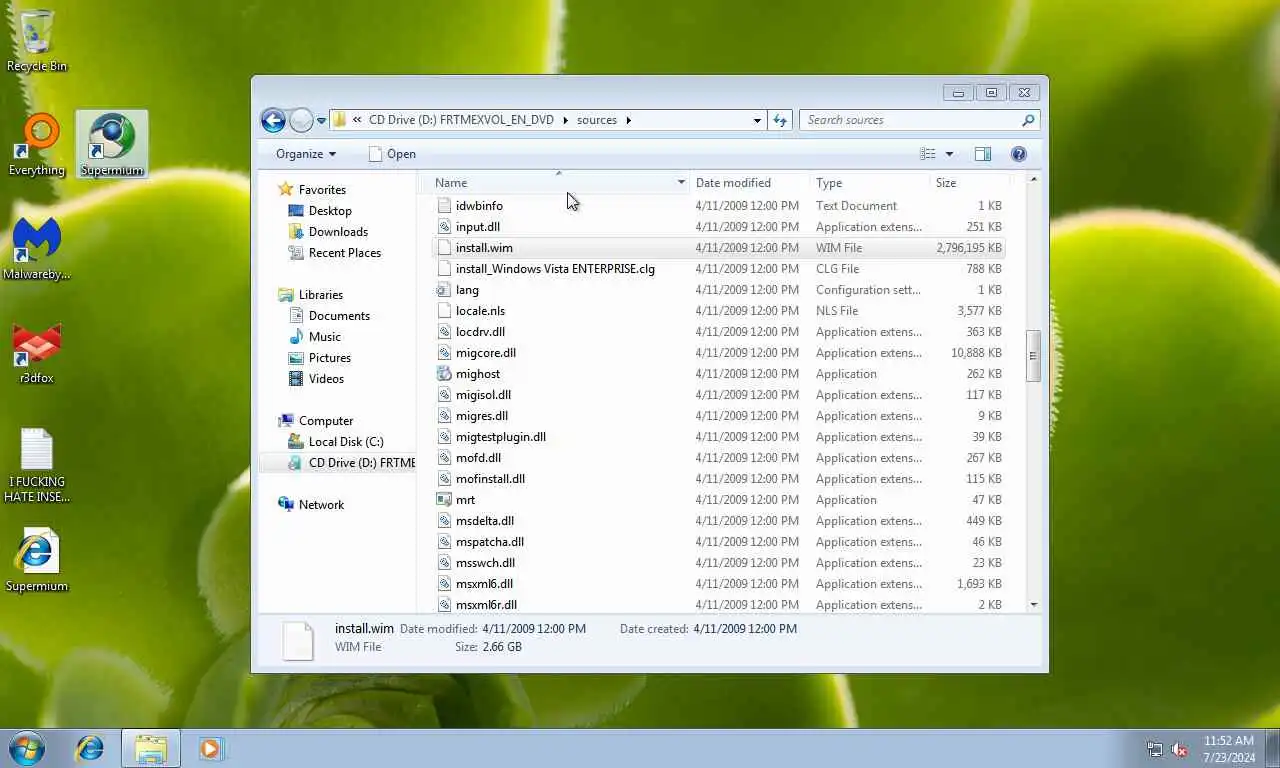Screen dimensions: 1280x768
Task: Sort by the Name column header
Action: 553,183
